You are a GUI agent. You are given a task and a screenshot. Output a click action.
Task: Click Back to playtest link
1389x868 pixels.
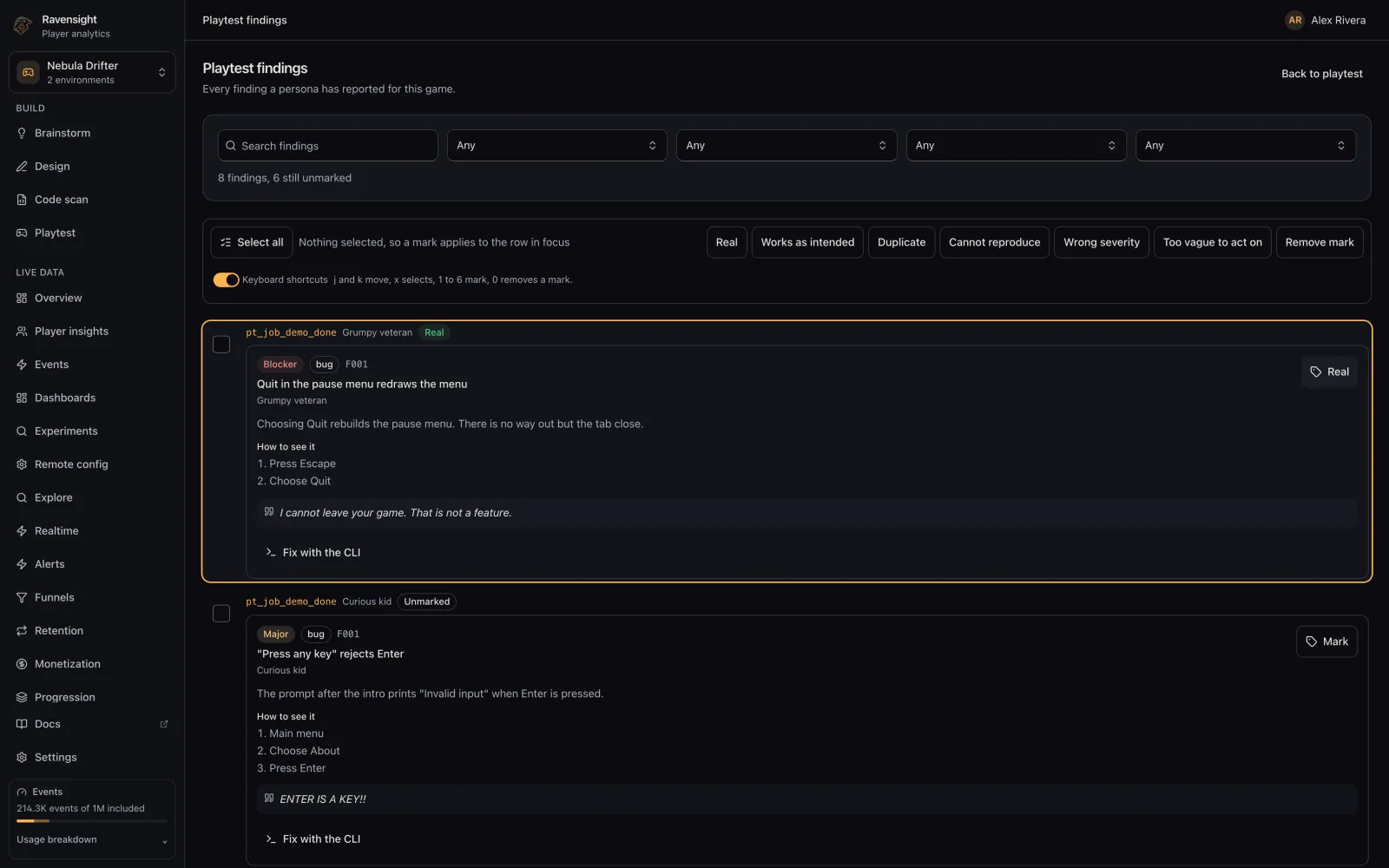[x=1321, y=74]
